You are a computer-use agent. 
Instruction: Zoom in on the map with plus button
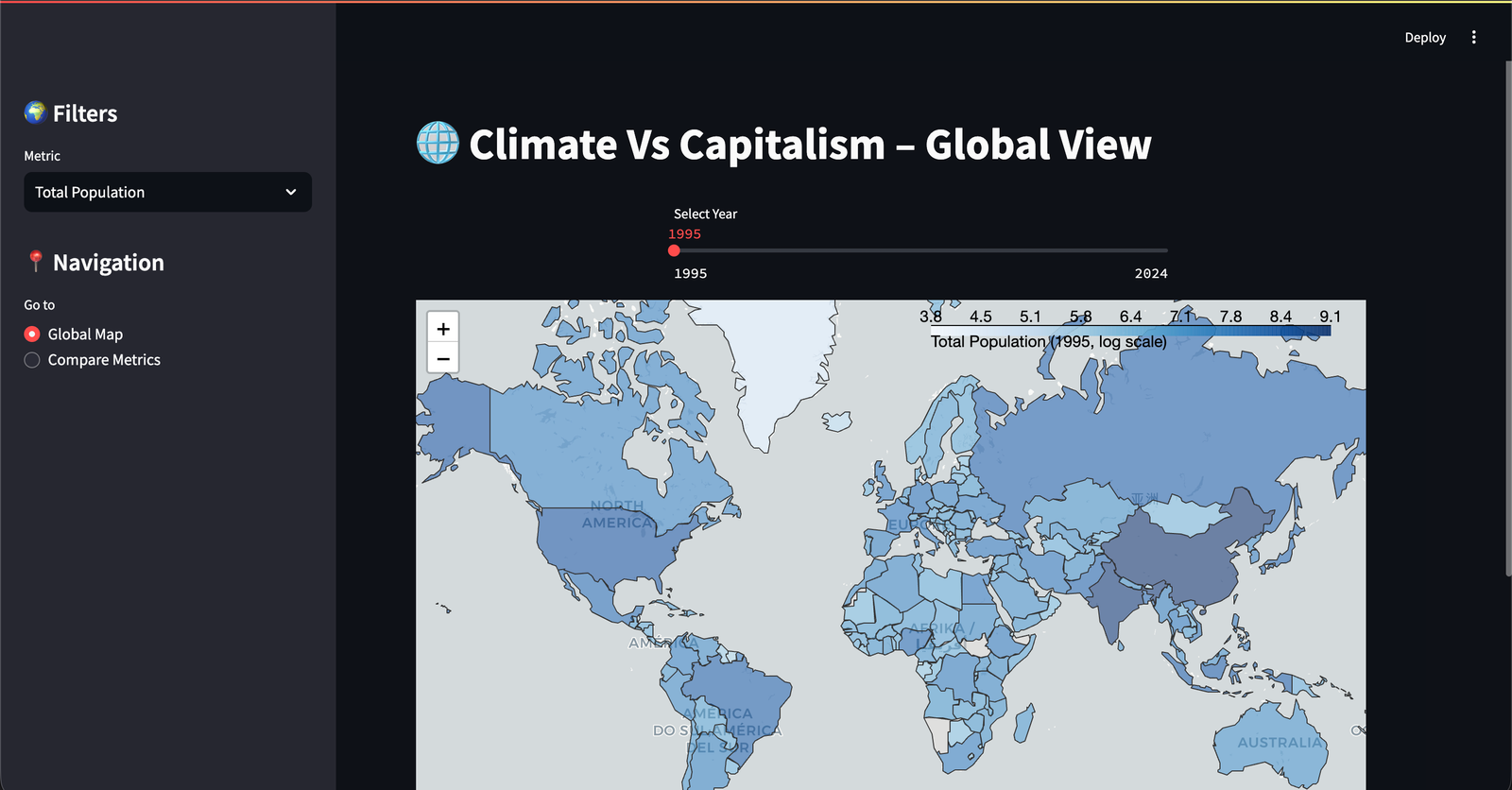click(443, 329)
